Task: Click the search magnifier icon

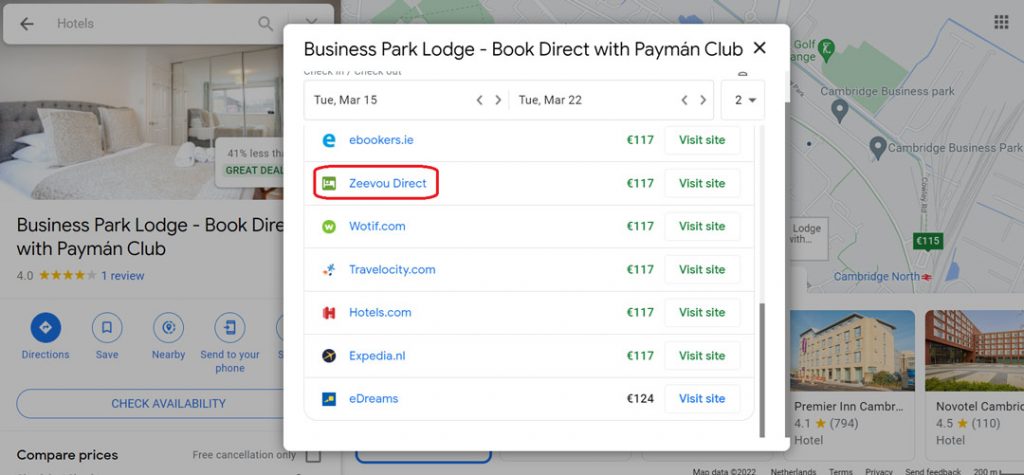Action: (x=265, y=24)
